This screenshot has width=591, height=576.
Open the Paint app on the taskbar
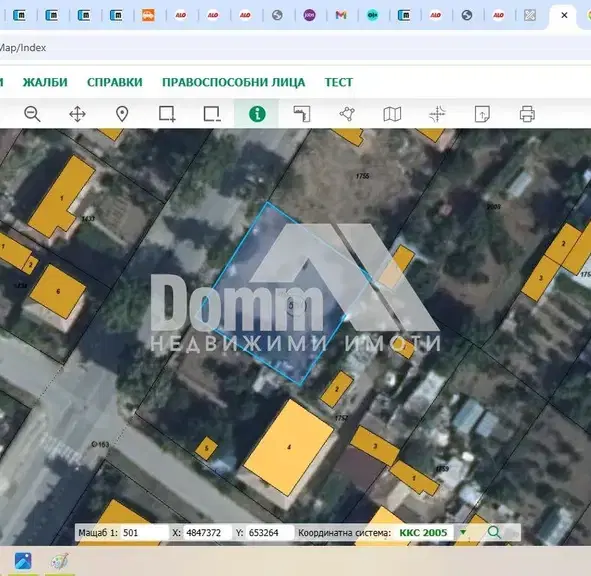60,561
